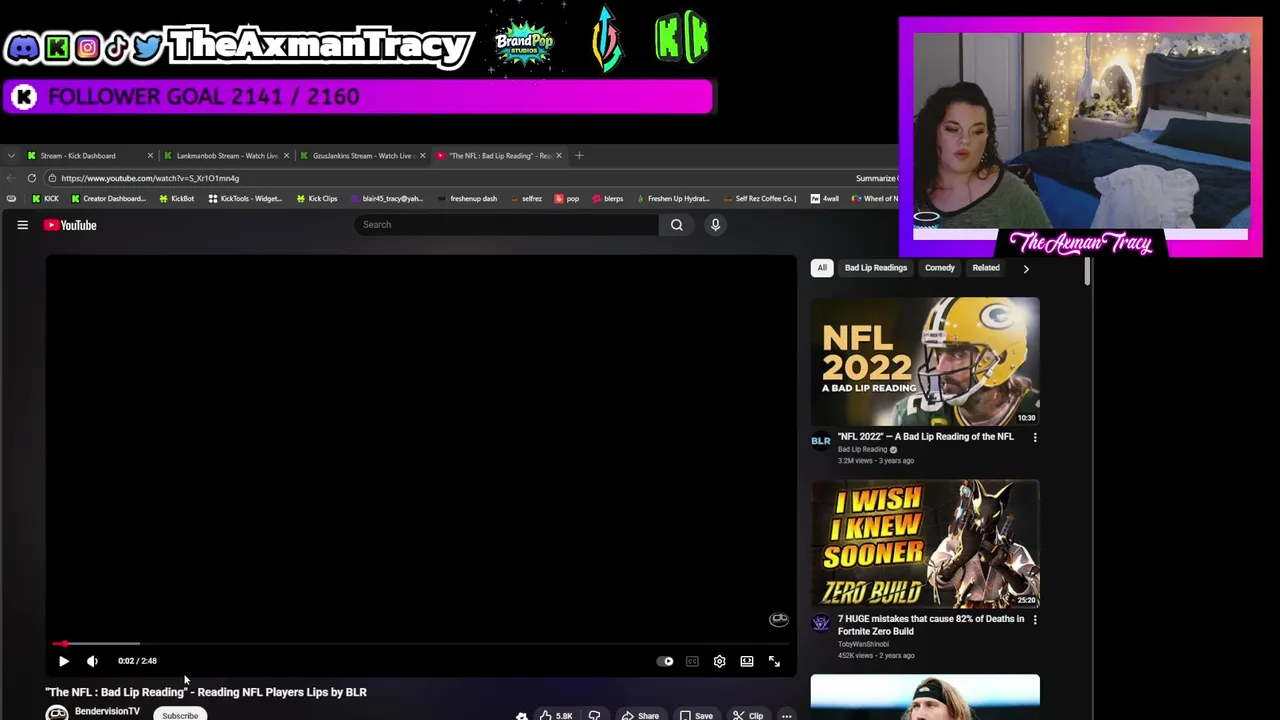
Task: Select the All filter chip
Action: point(822,268)
